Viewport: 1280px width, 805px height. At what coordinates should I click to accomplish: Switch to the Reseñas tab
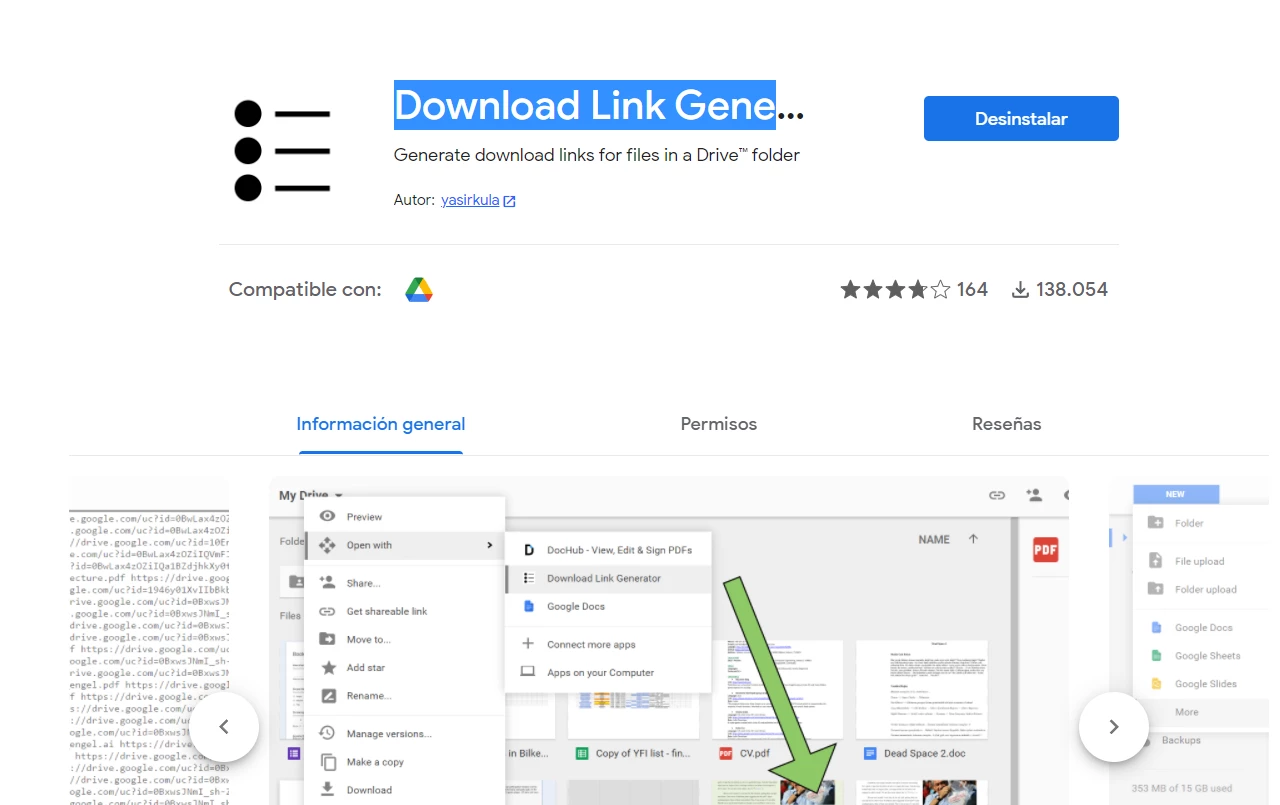[1007, 424]
